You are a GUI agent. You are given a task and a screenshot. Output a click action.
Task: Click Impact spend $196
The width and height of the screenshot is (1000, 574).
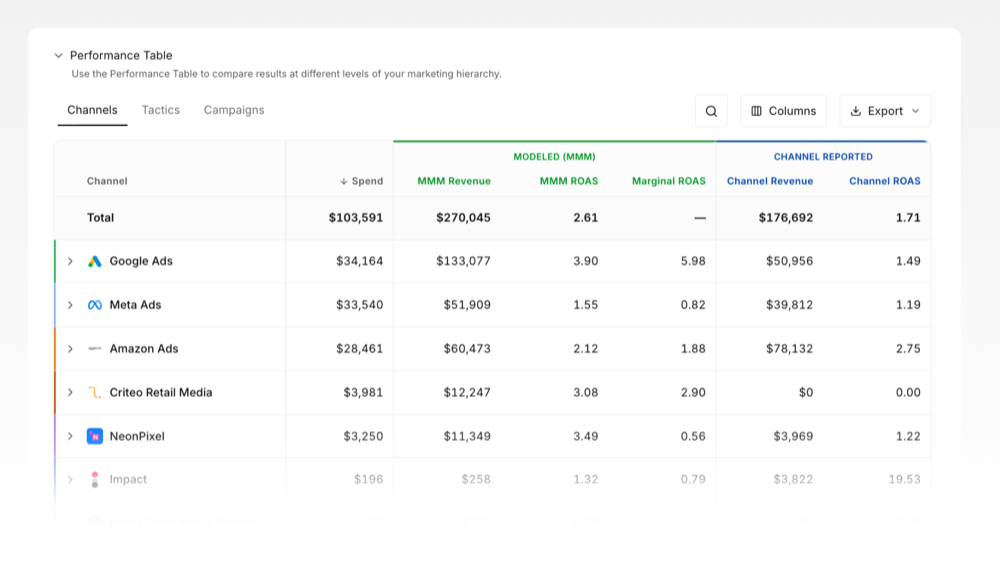coord(369,480)
